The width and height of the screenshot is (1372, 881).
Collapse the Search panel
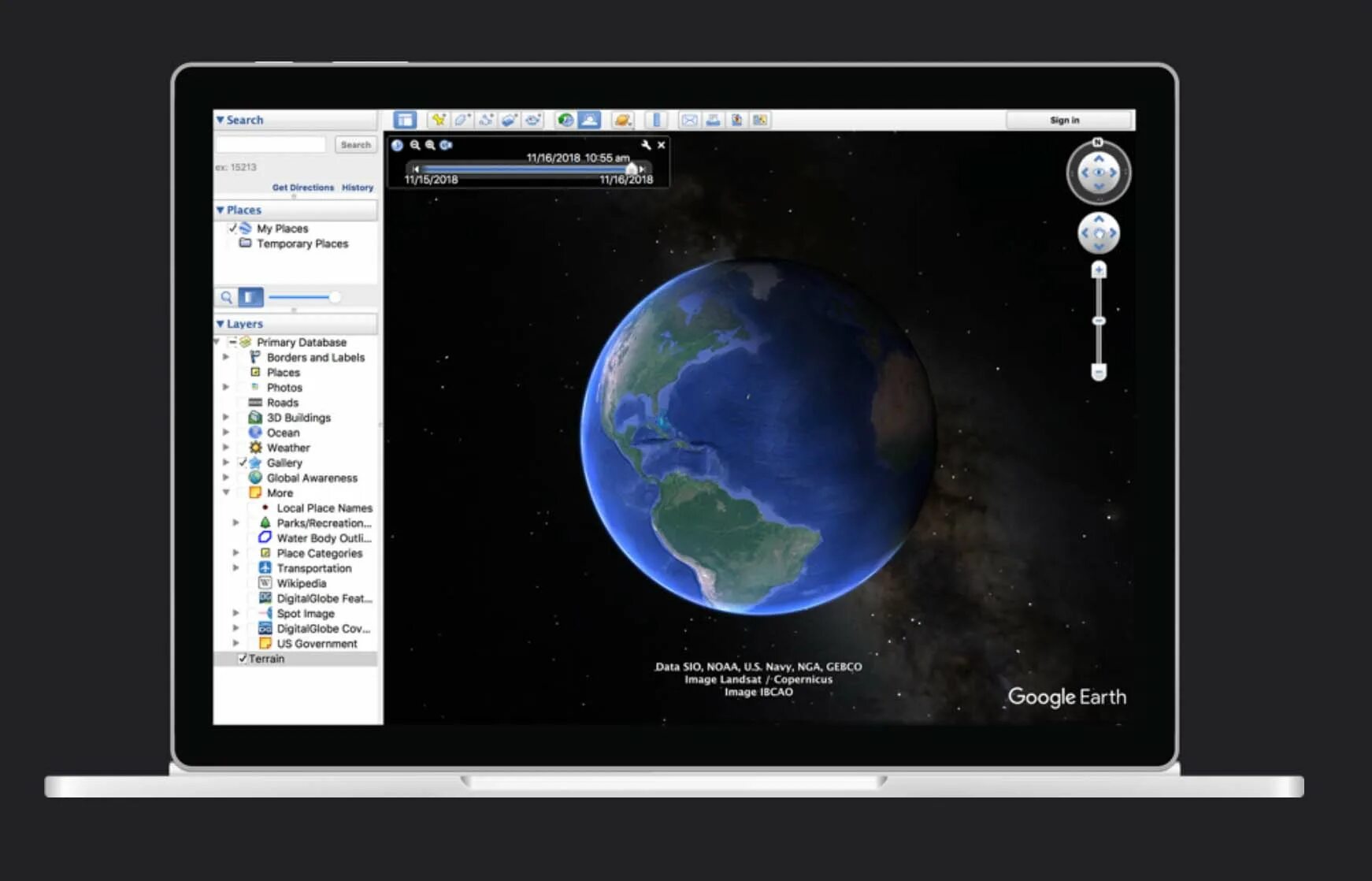[x=221, y=120]
